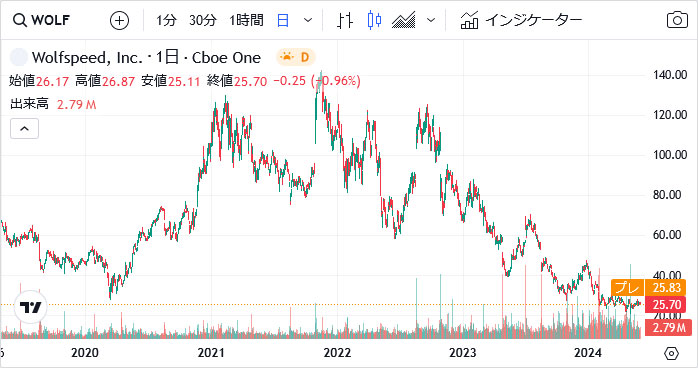Click the 2021 time axis label
The width and height of the screenshot is (698, 368).
coord(211,353)
